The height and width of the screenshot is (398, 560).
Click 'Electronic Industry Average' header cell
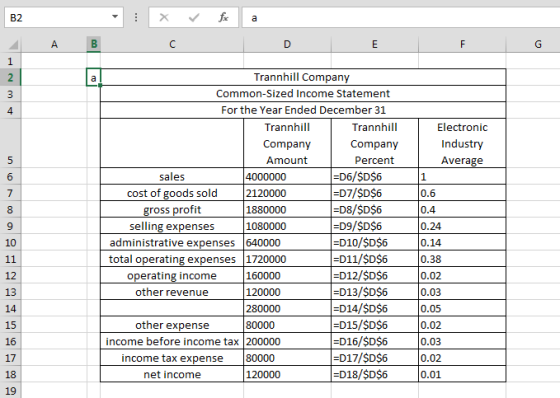[x=462, y=143]
